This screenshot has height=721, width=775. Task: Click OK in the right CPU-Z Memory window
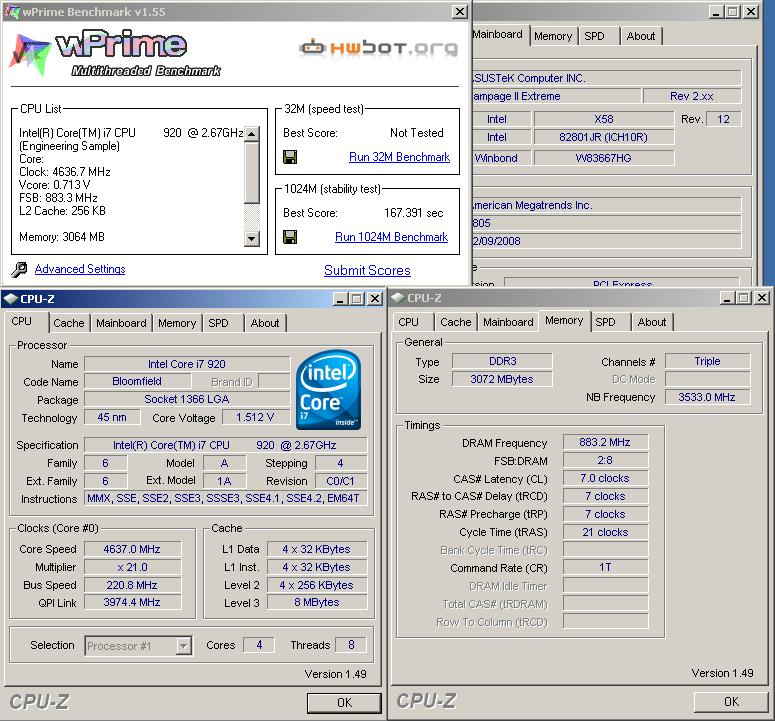(731, 701)
